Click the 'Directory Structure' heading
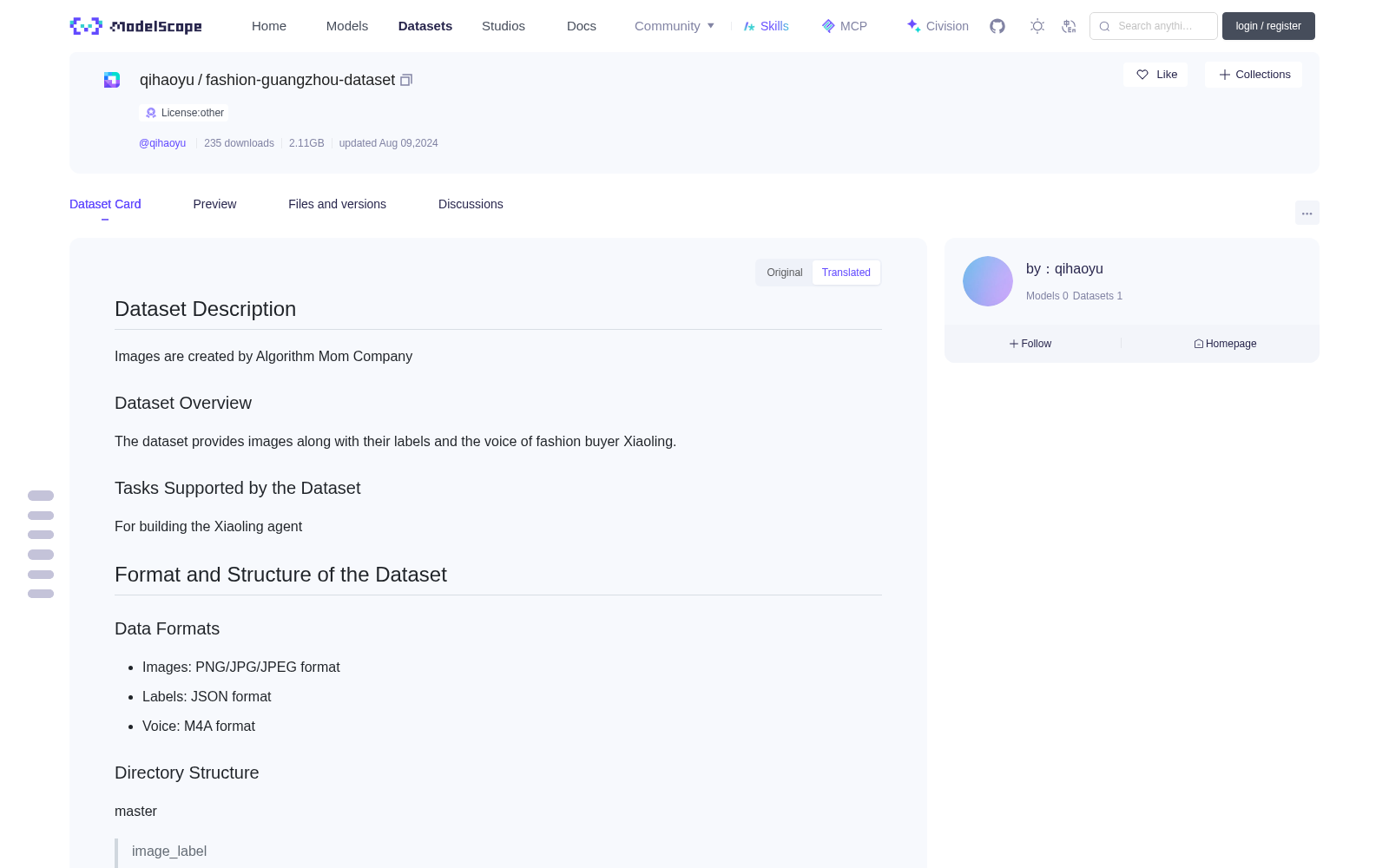The image size is (1389, 868). coord(187,773)
